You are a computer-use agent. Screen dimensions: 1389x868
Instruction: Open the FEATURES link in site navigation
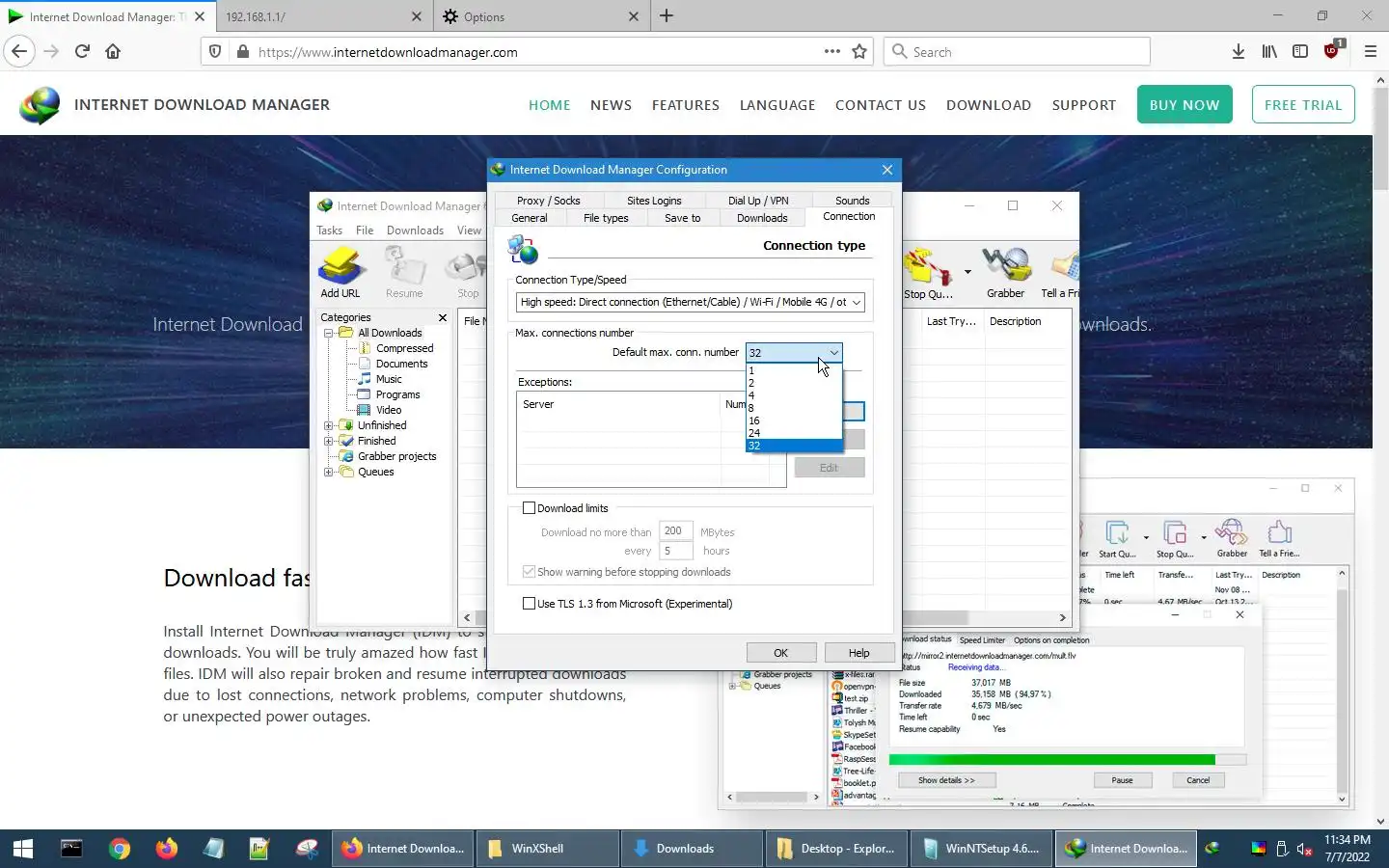tap(686, 105)
